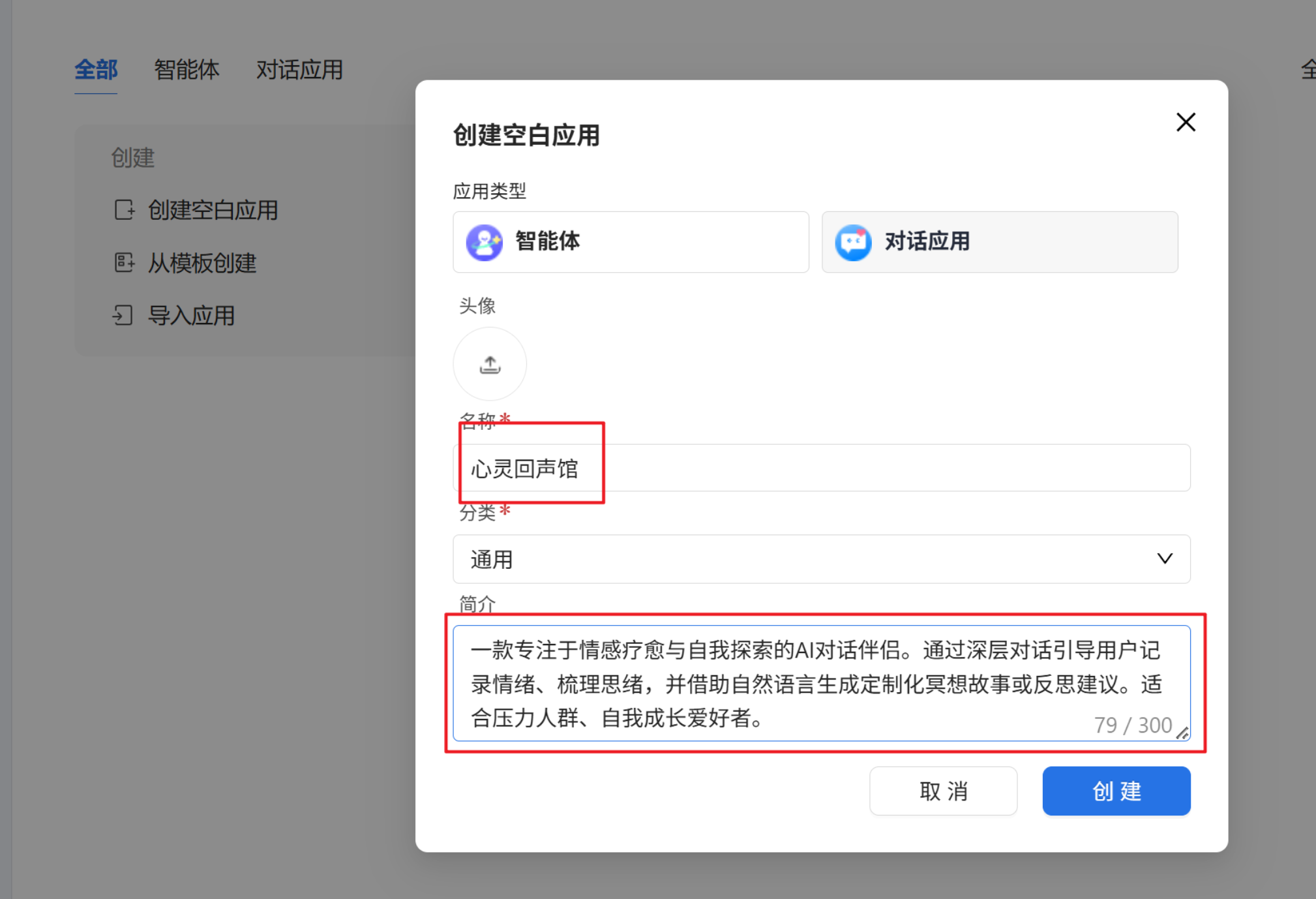Click the 创建空白应用 sidebar icon
The width and height of the screenshot is (1316, 899).
coord(124,210)
